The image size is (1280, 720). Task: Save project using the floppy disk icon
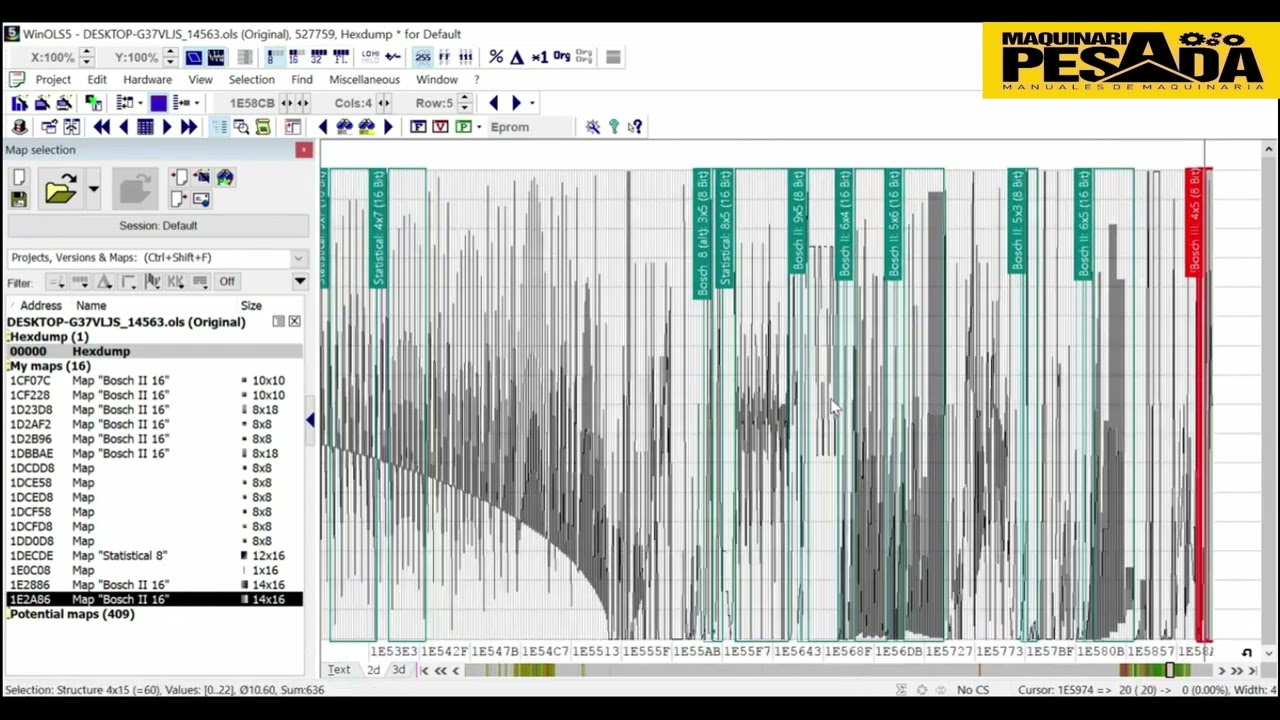pyautogui.click(x=18, y=199)
